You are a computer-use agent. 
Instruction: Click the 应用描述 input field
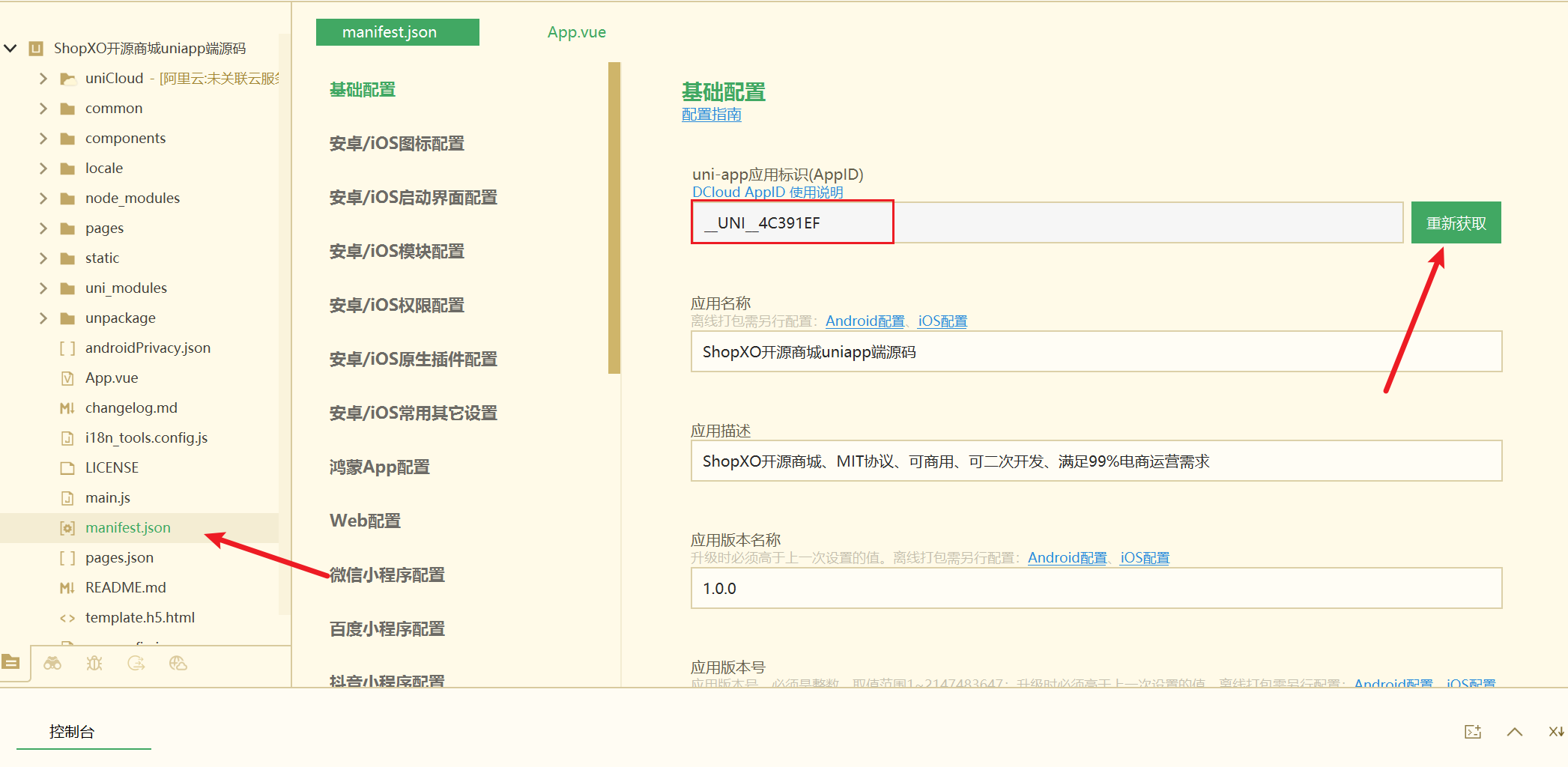[1096, 461]
